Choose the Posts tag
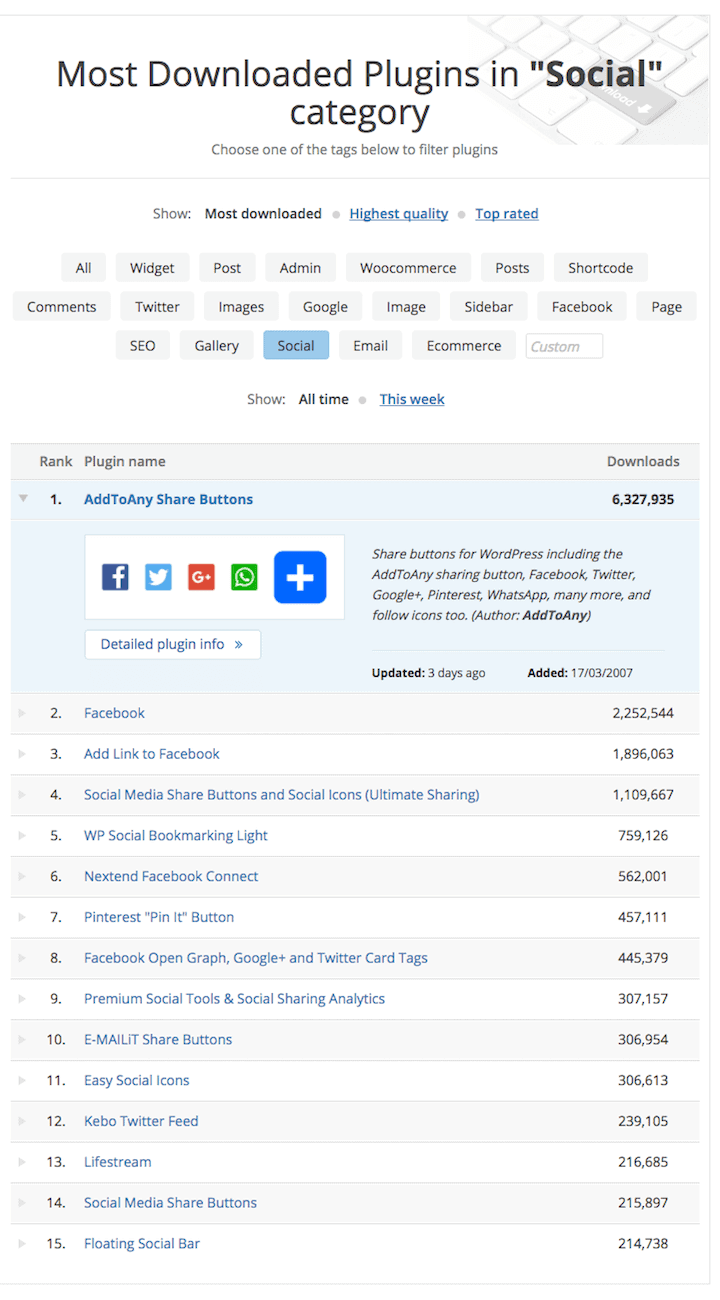The height and width of the screenshot is (1300, 720). (x=512, y=268)
